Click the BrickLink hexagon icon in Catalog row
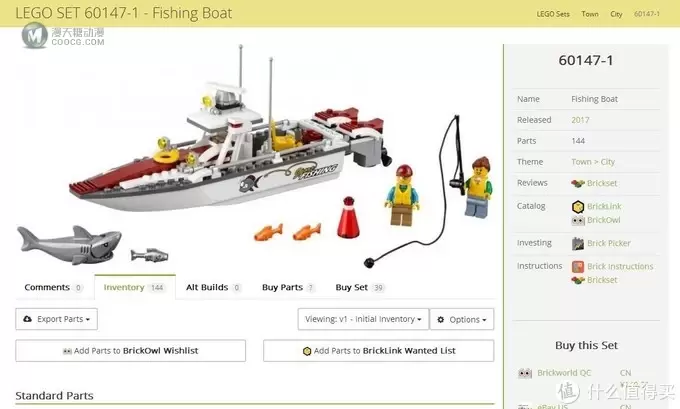The width and height of the screenshot is (680, 409). (578, 207)
